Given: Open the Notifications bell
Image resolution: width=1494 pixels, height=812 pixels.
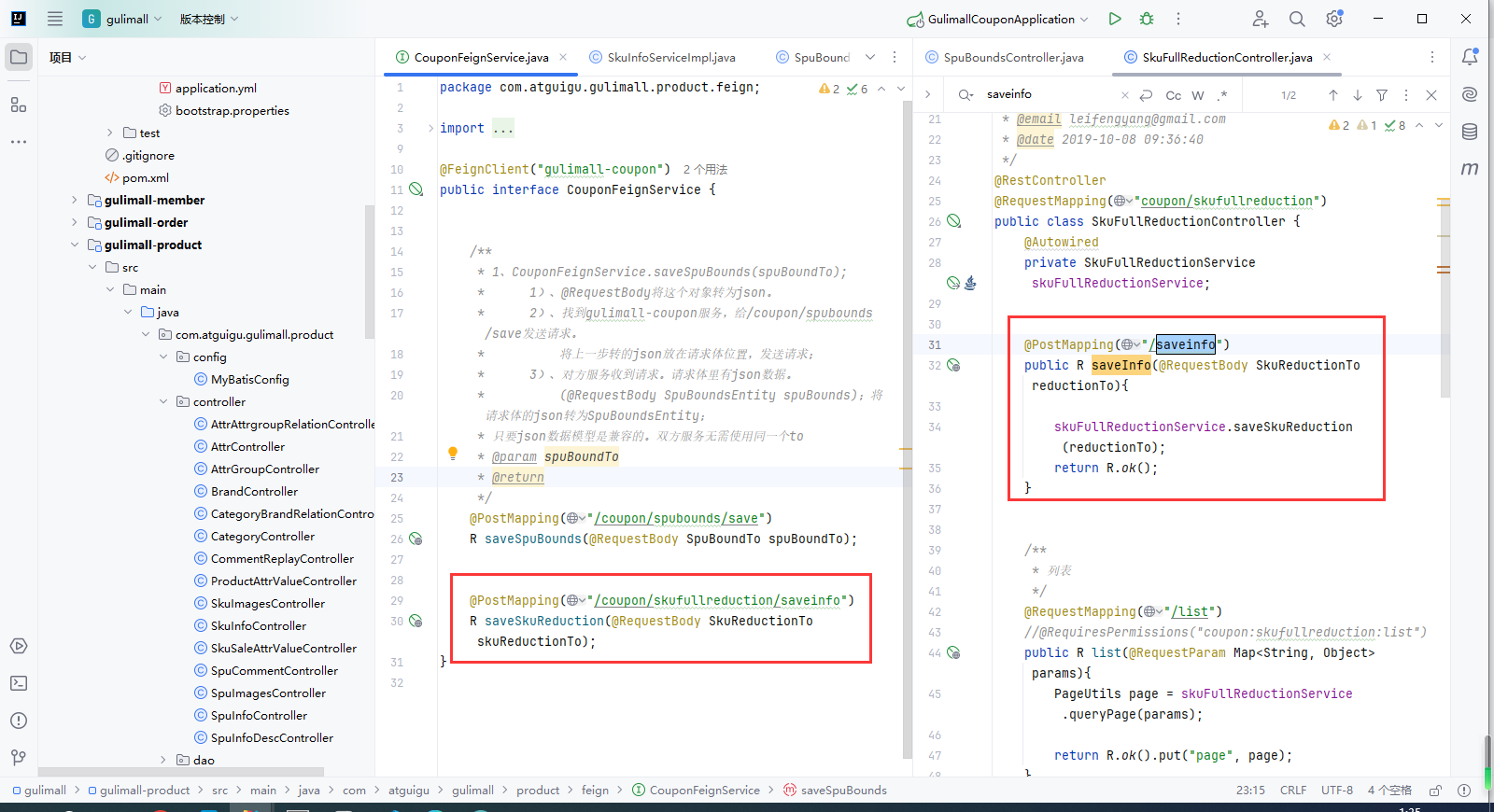Looking at the screenshot, I should tap(1470, 57).
